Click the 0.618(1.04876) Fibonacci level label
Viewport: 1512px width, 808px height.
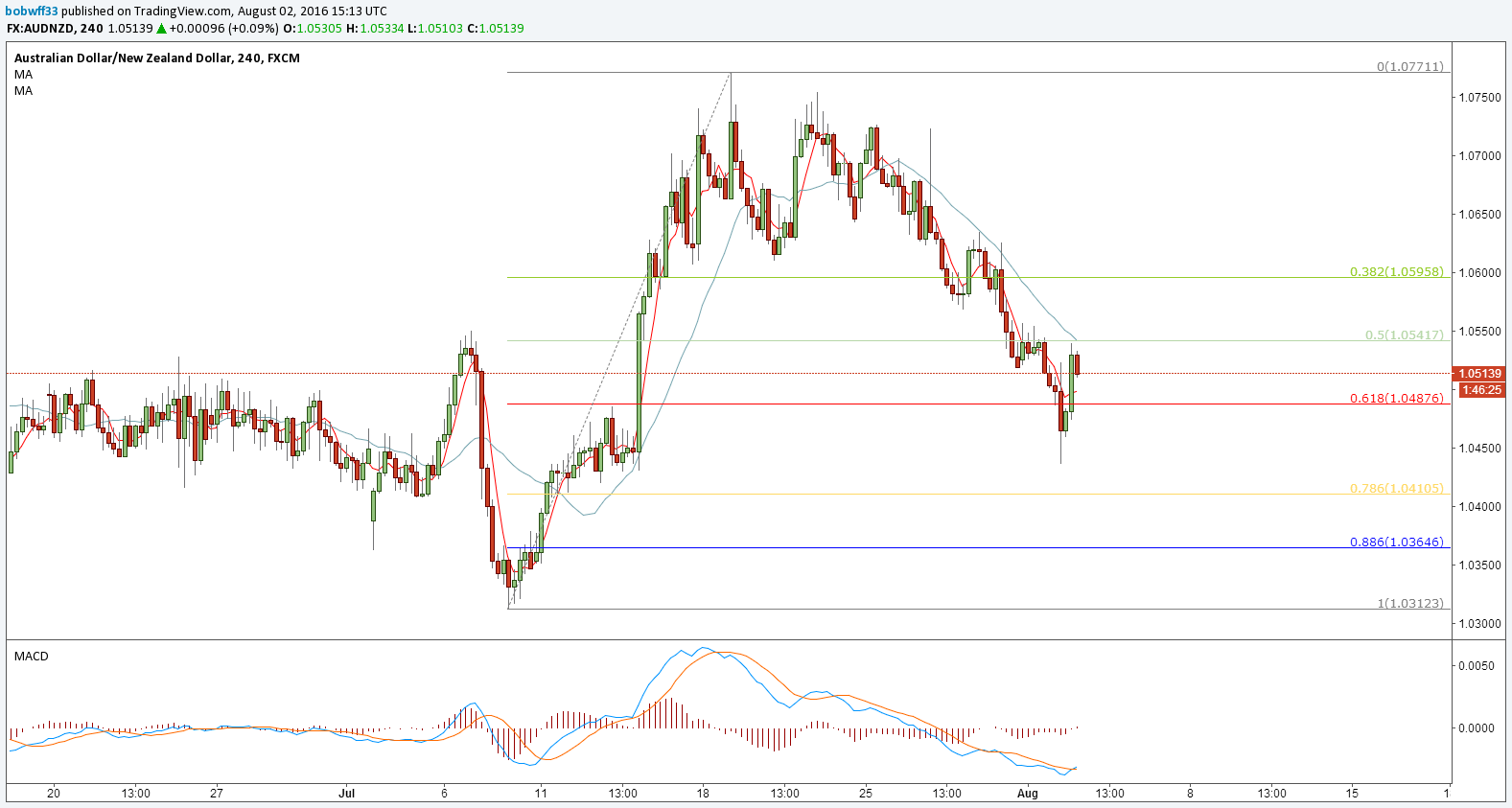coord(1396,399)
